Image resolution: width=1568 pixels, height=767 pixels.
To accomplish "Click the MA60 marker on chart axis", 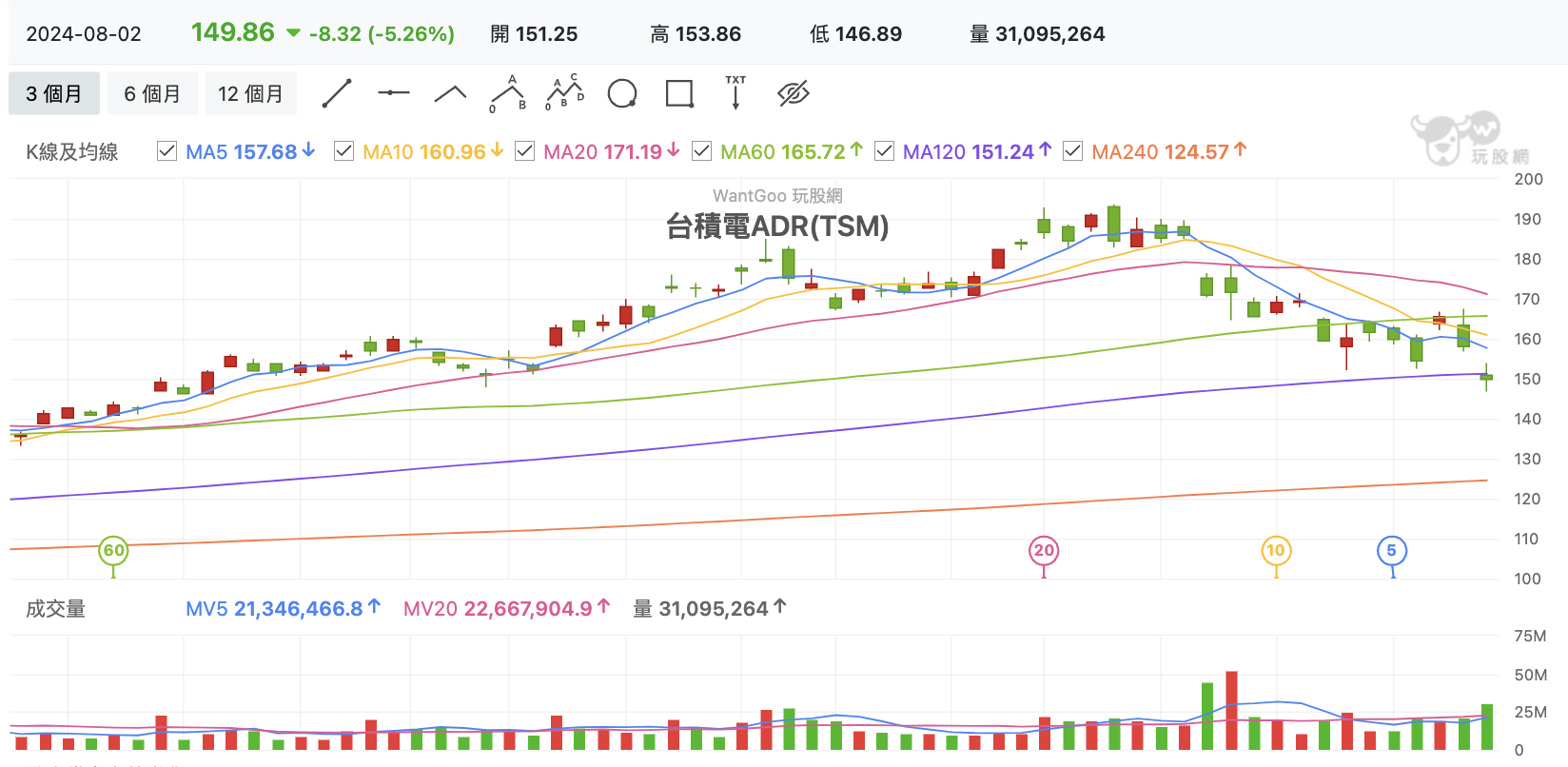I will (x=113, y=550).
